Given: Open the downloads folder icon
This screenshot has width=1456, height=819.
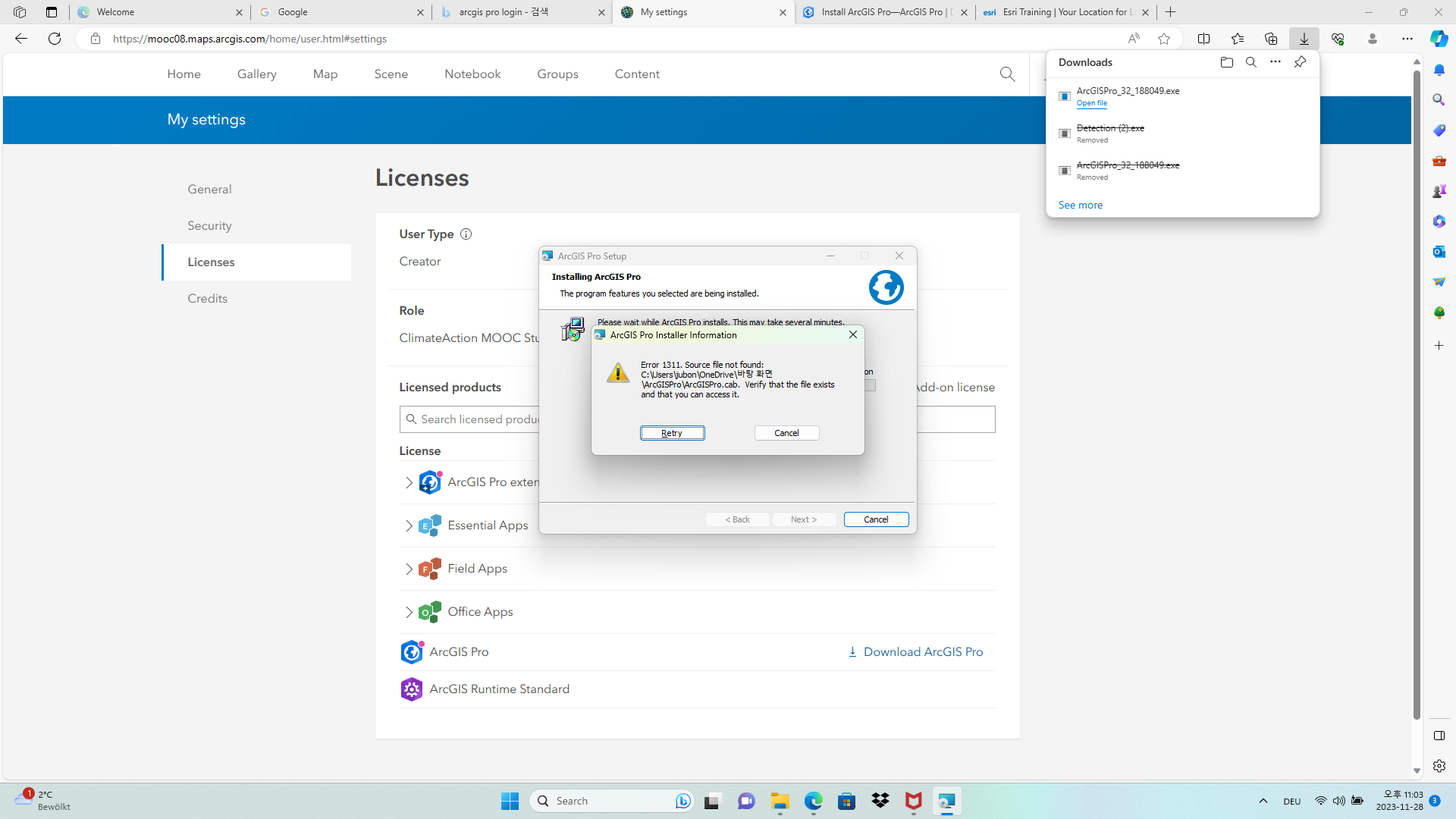Looking at the screenshot, I should 1227,62.
